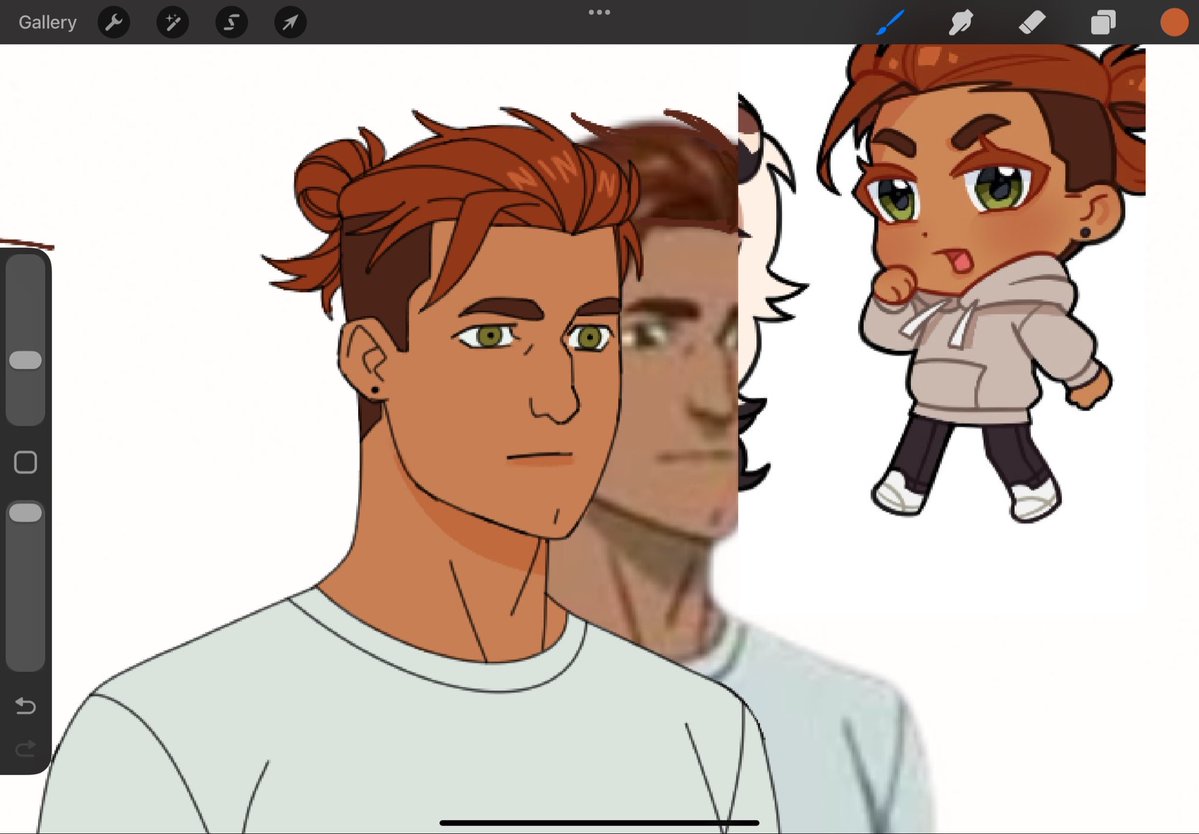Open the Gallery view
The width and height of the screenshot is (1199, 834).
pos(47,22)
